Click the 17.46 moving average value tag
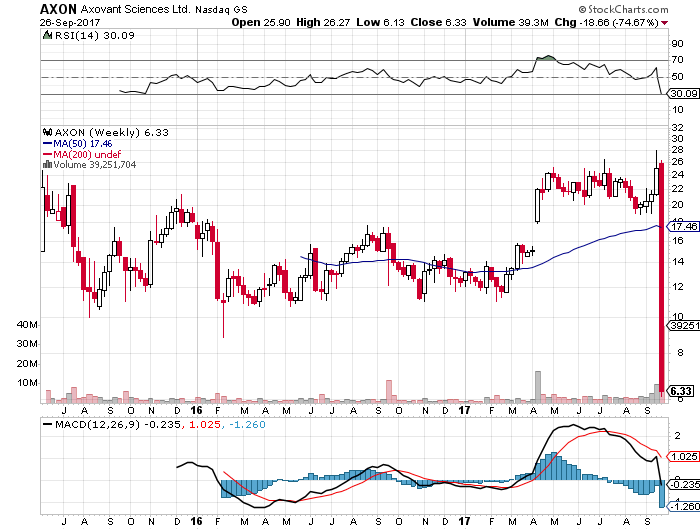Screen dimensions: 700x530 [x=681, y=227]
